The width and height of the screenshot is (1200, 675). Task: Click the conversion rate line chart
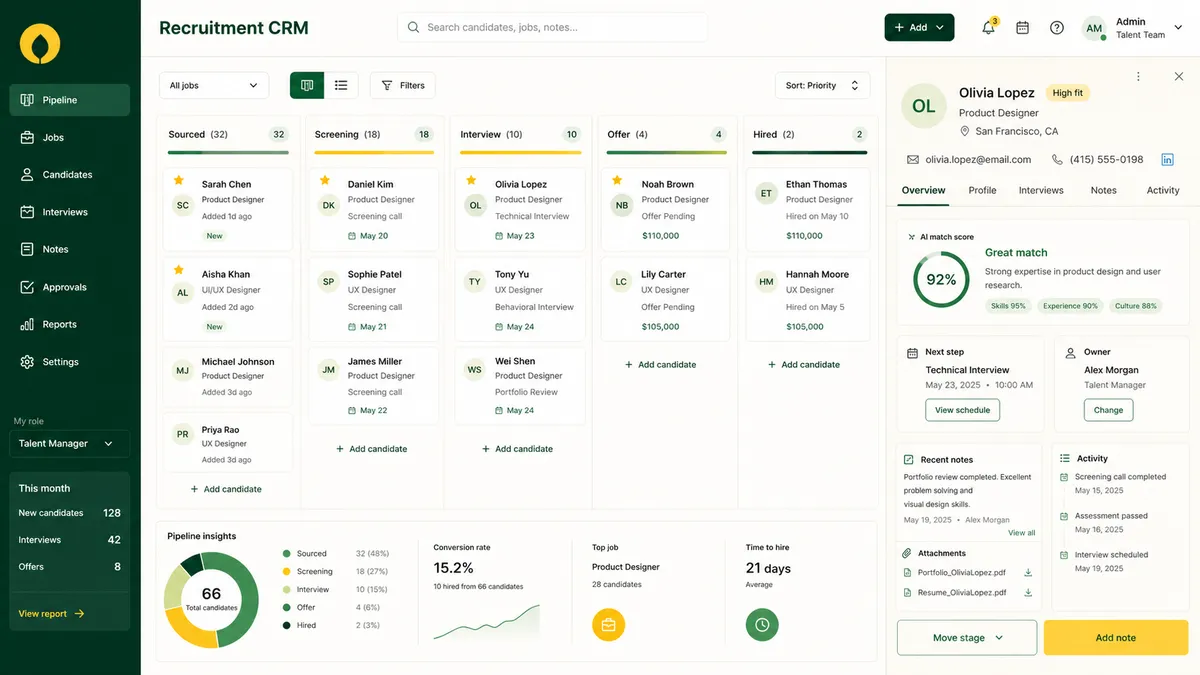486,621
